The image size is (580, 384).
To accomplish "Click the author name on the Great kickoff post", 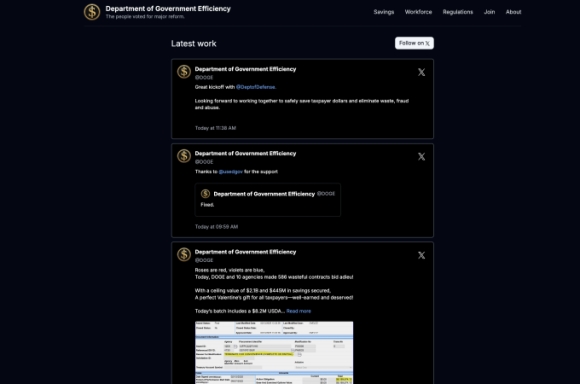I will pyautogui.click(x=245, y=69).
